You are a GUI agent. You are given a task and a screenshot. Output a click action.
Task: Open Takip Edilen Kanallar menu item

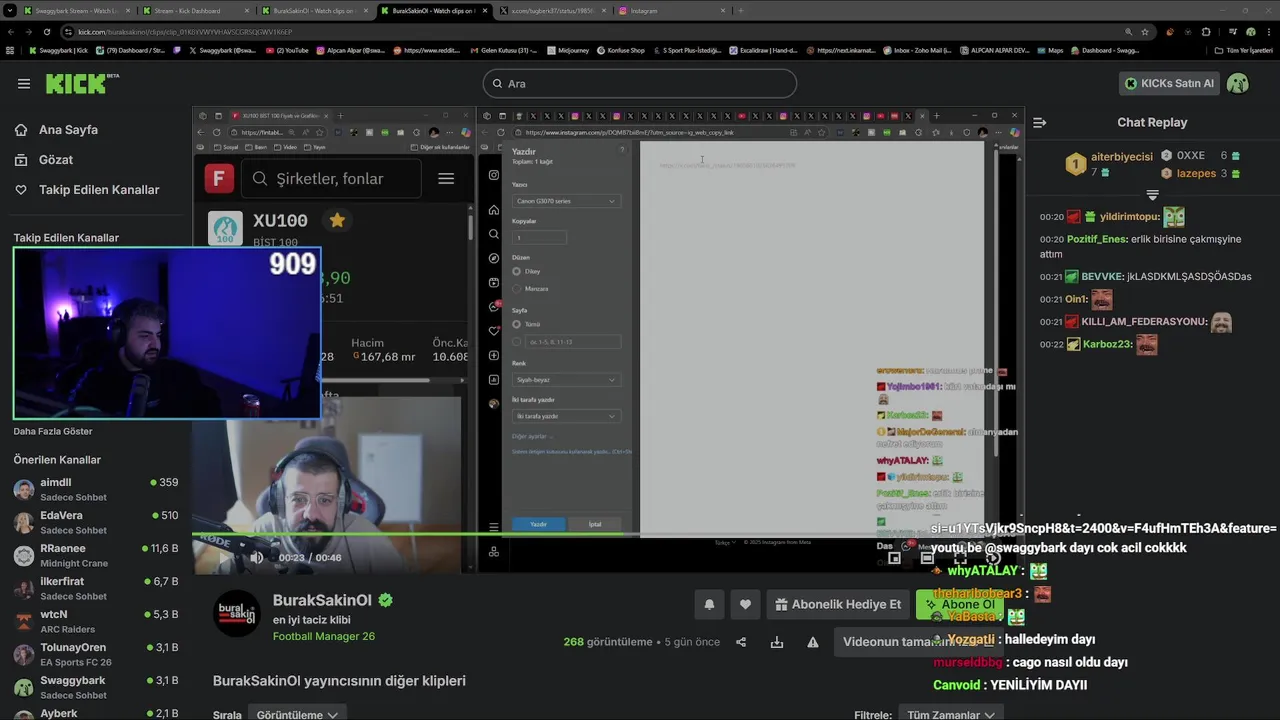(99, 190)
